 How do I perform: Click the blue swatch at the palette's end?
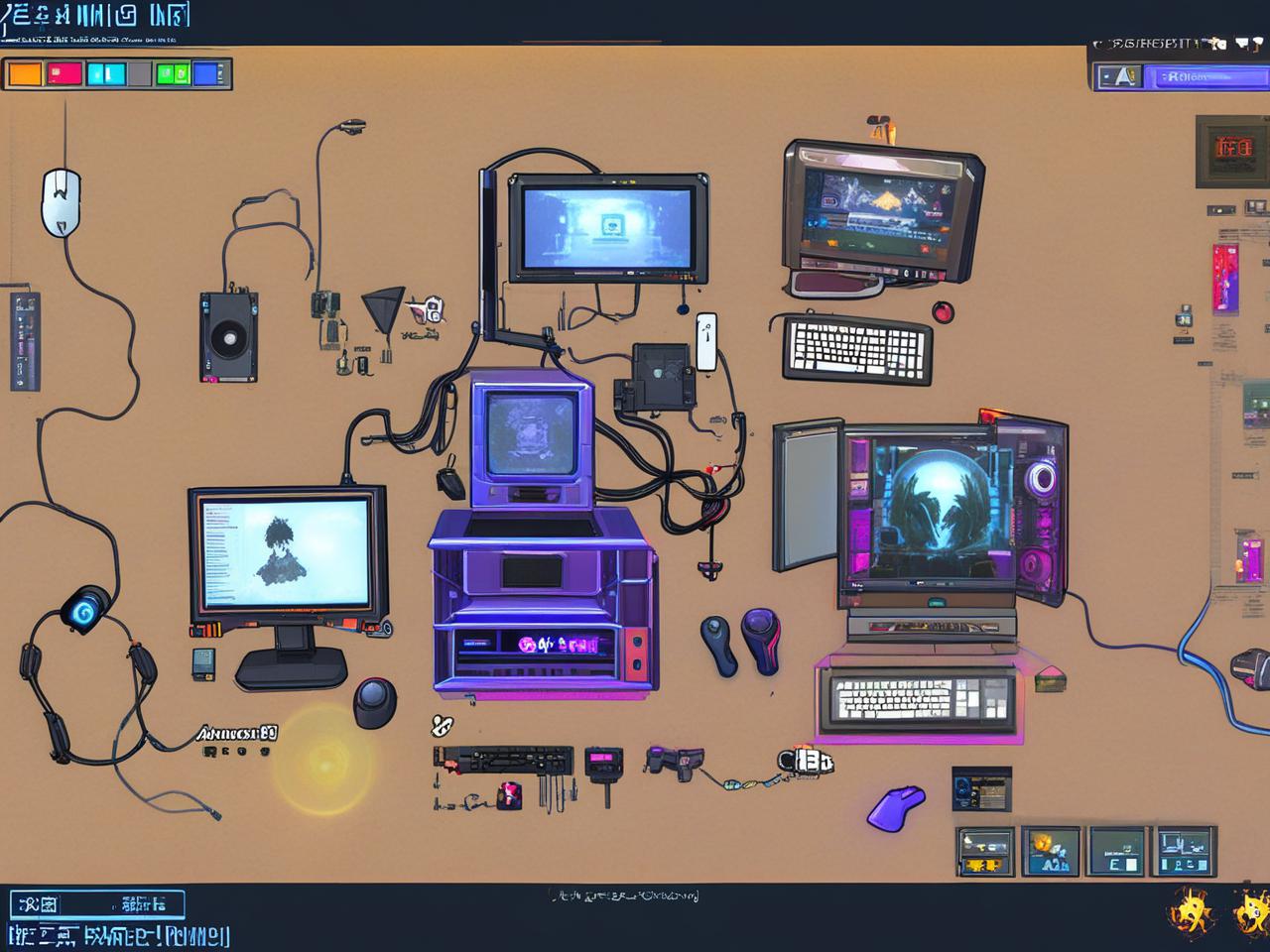206,74
